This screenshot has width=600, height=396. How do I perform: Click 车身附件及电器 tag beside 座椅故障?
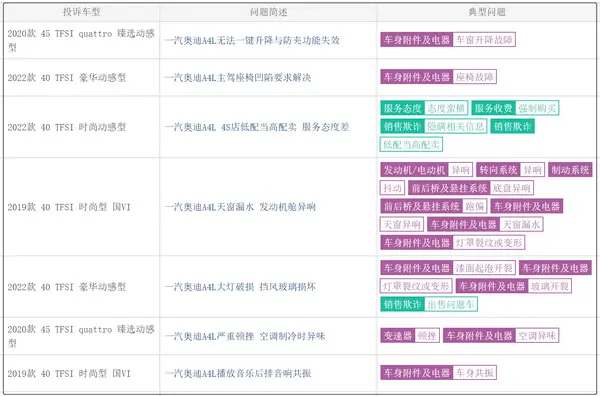coord(417,77)
